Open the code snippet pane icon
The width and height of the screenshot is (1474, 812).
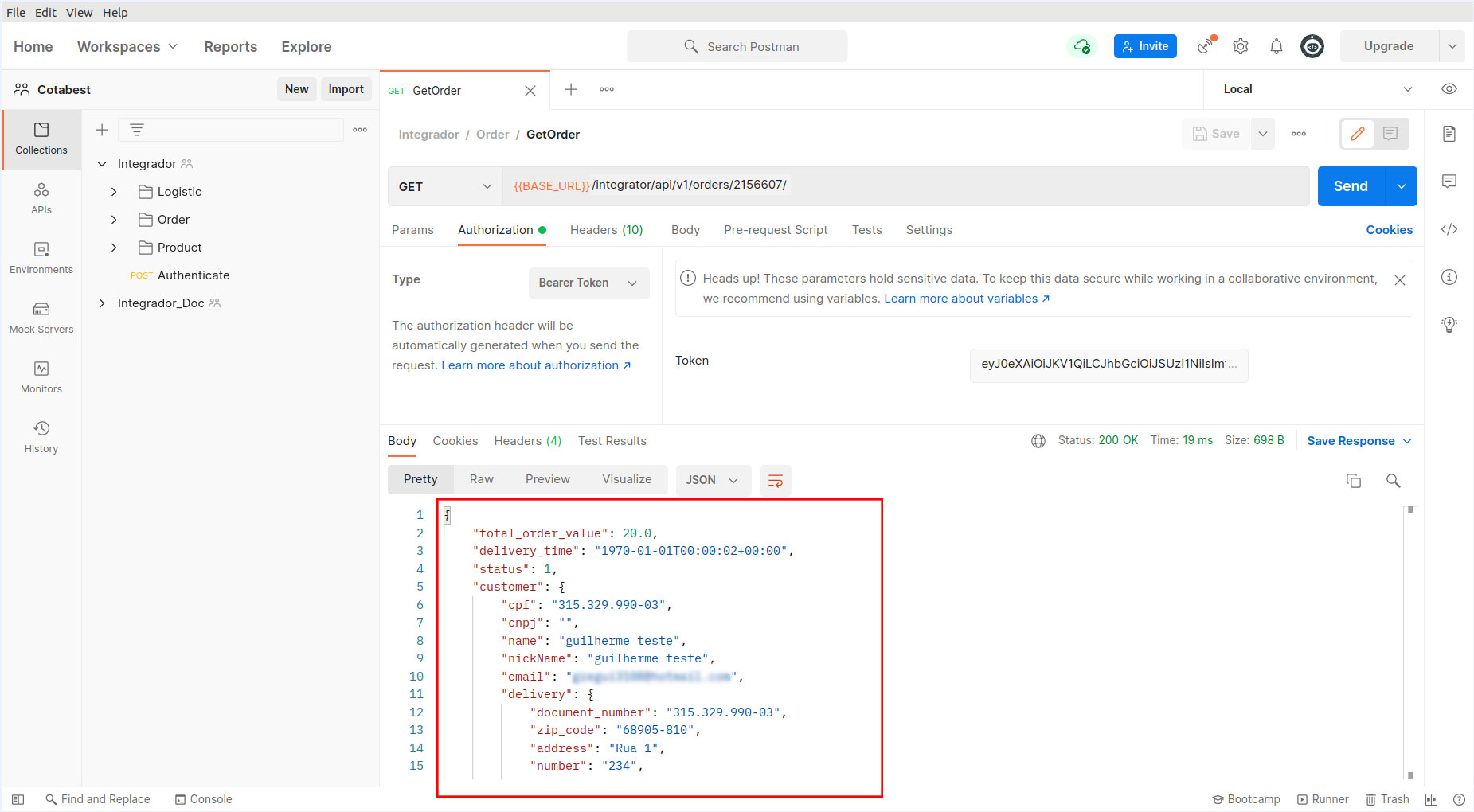[x=1449, y=229]
